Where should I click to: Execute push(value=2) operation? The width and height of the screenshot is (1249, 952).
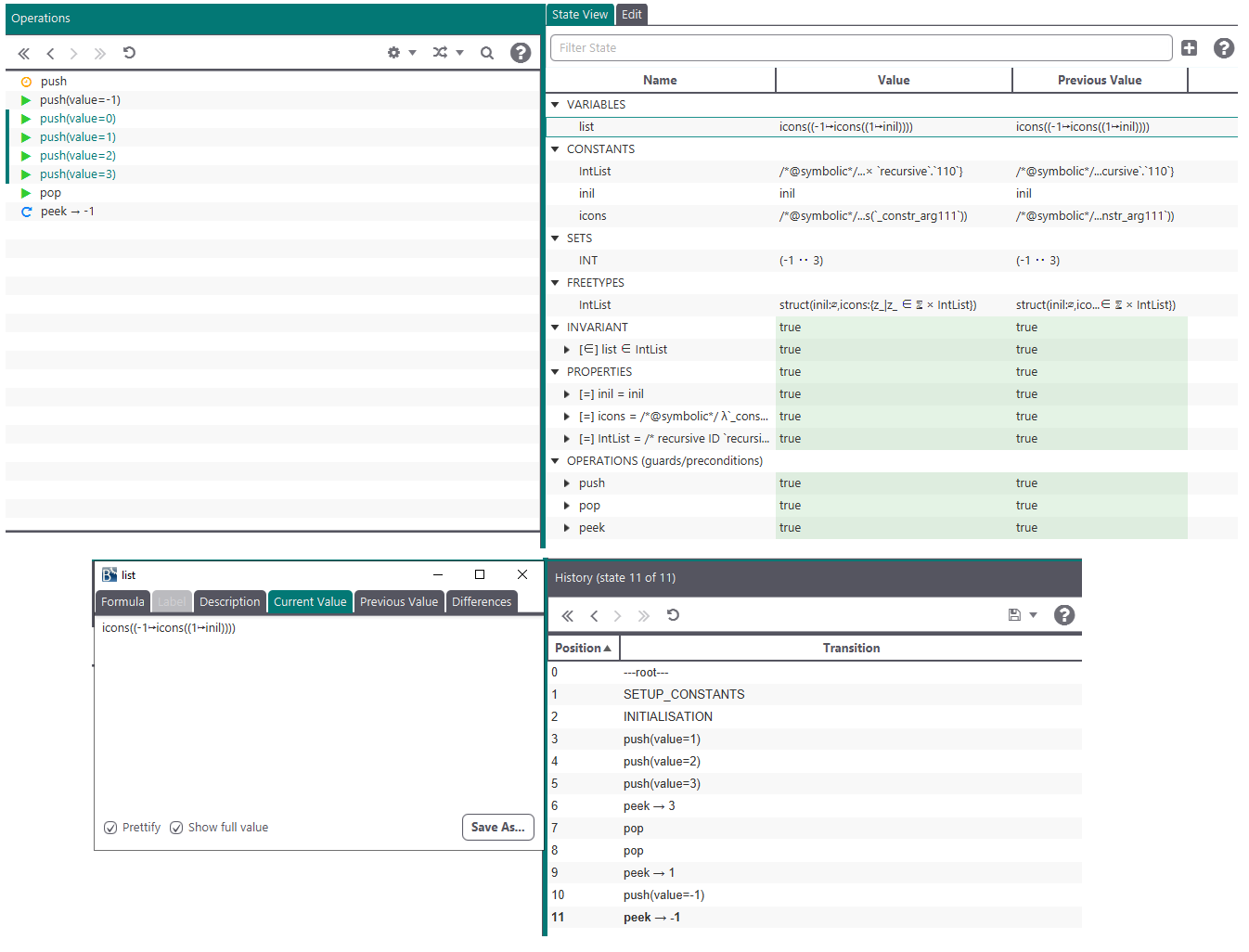[x=77, y=156]
